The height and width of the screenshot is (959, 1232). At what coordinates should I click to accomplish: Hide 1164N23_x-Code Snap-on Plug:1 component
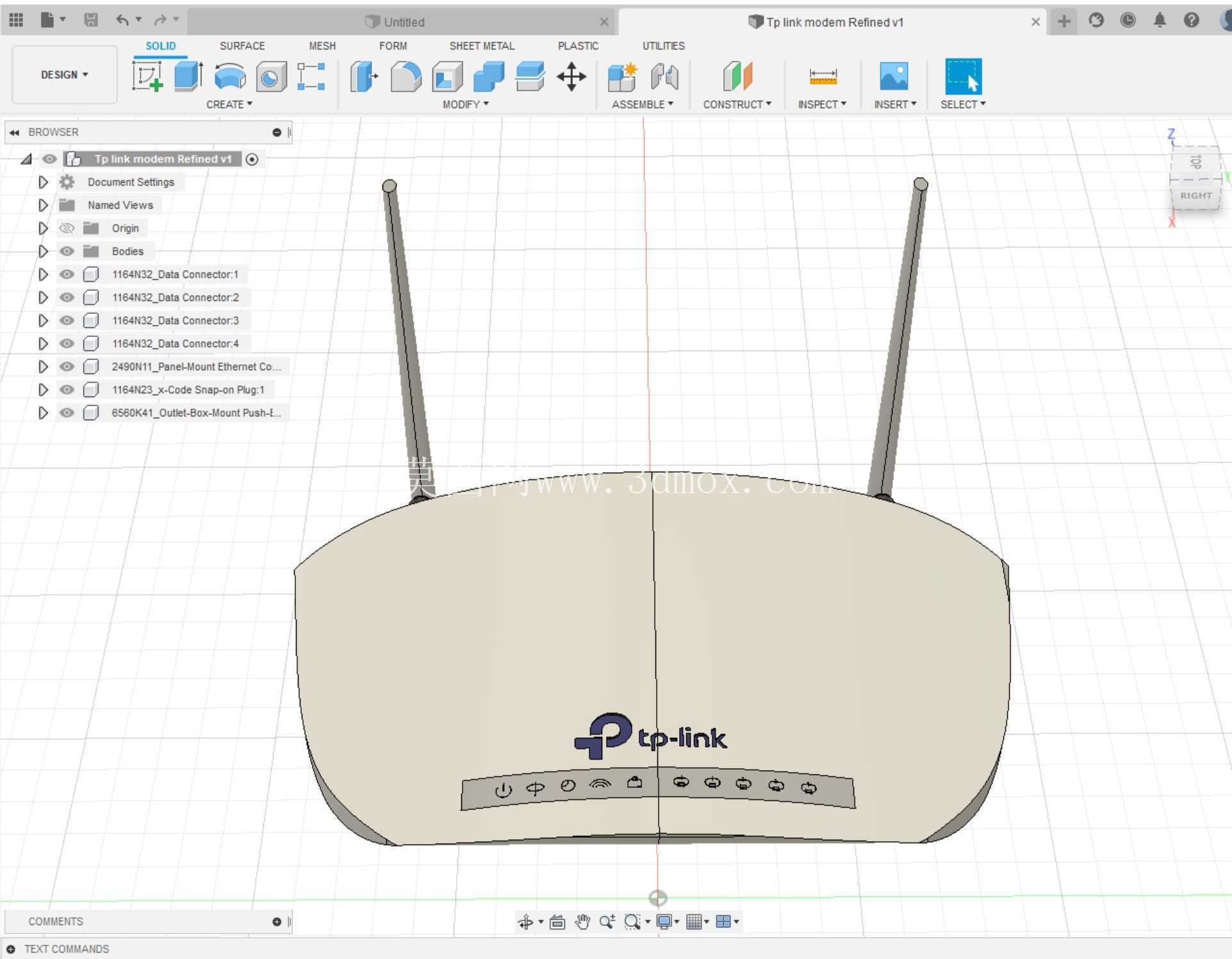click(67, 389)
